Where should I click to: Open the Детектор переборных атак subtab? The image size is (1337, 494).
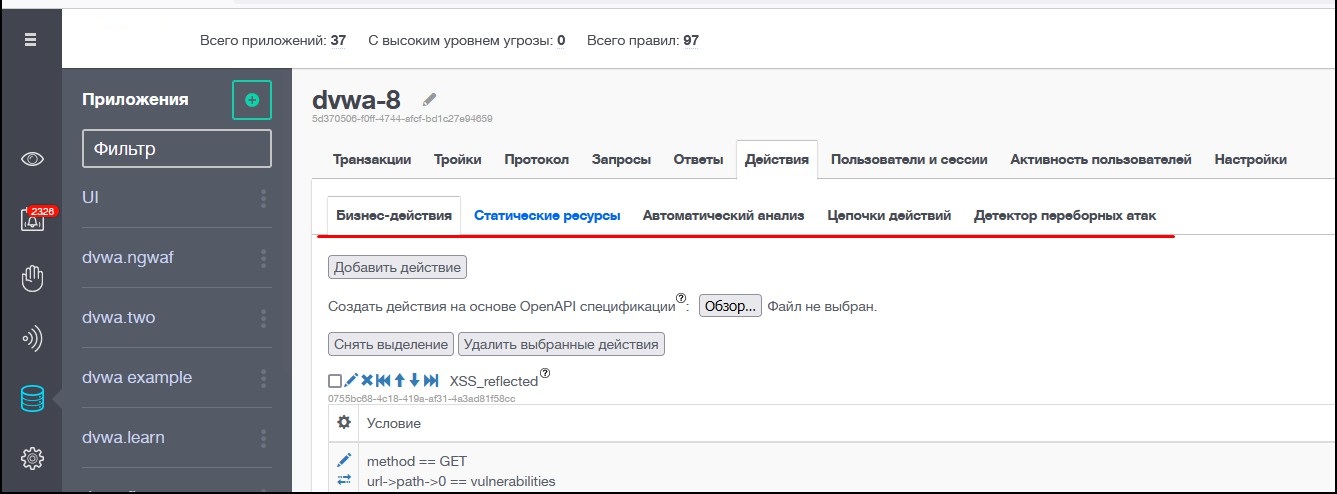[1065, 215]
